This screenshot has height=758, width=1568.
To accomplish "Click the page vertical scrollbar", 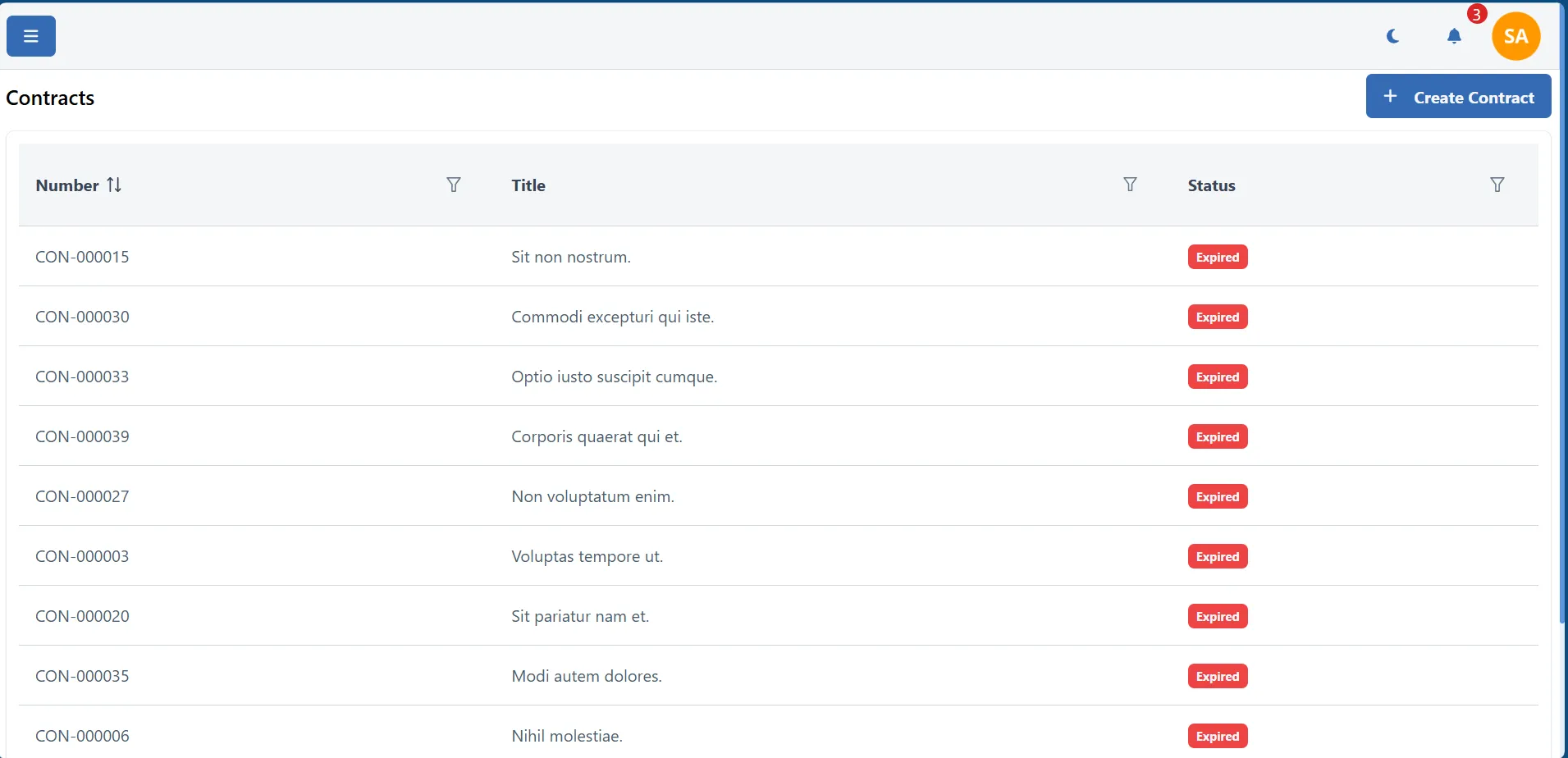I will point(1562,328).
